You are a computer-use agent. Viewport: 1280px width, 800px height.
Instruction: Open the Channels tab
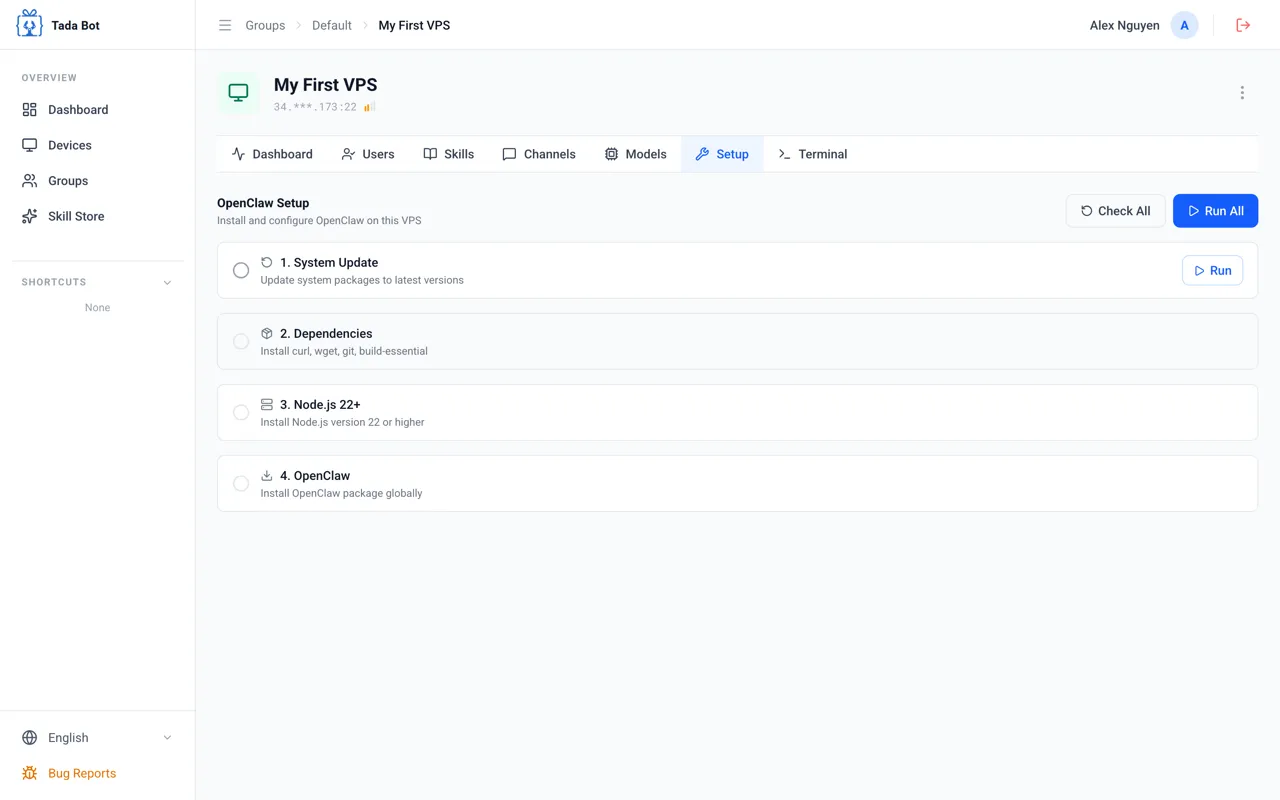[539, 154]
